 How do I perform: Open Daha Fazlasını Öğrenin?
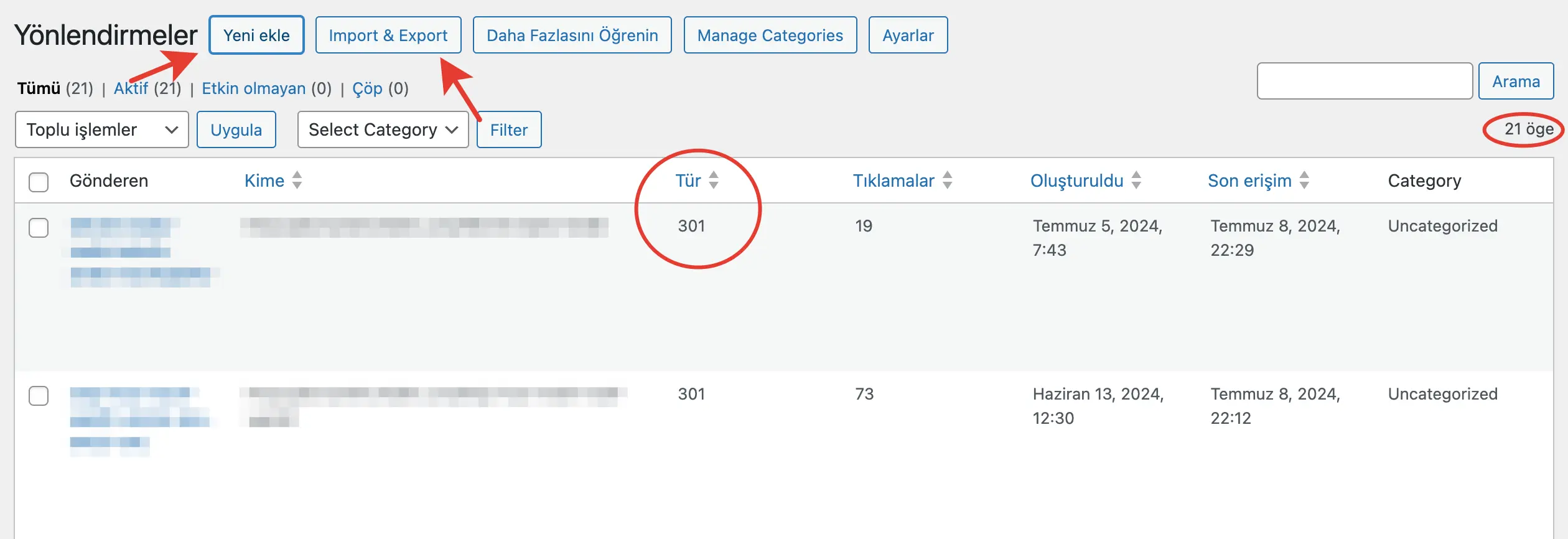coord(572,35)
